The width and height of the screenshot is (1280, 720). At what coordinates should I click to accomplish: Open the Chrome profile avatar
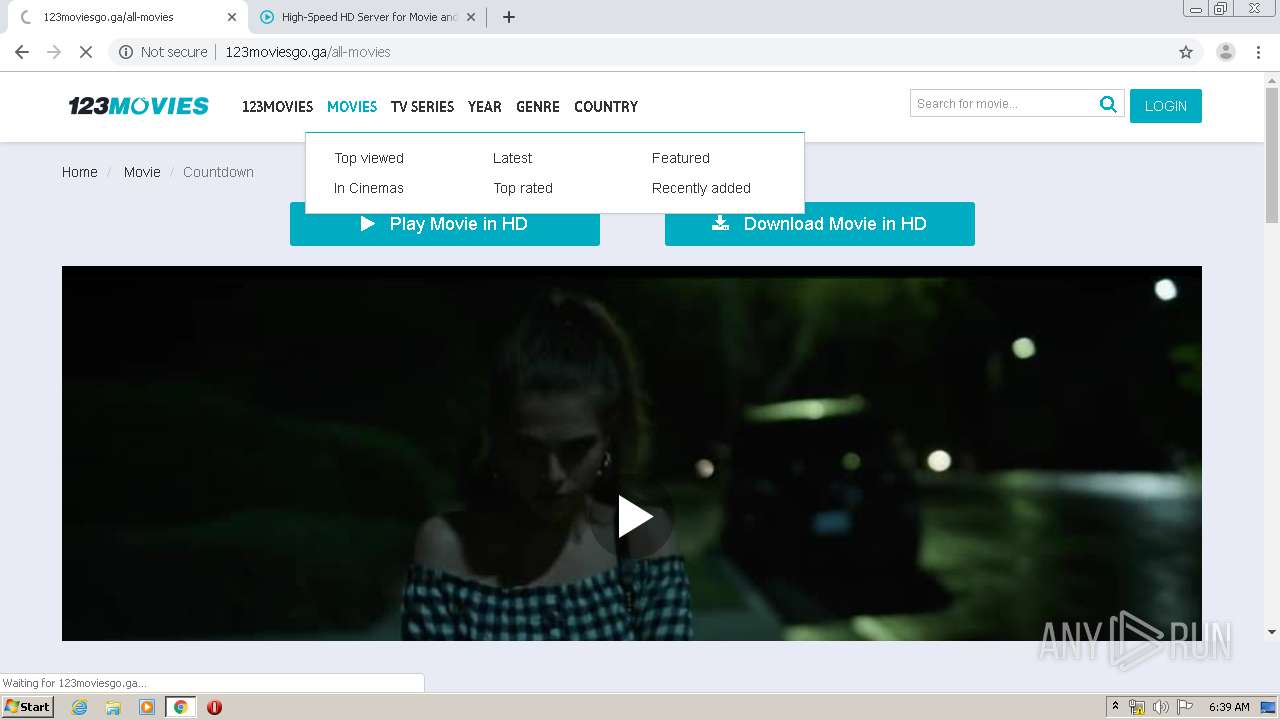point(1226,52)
